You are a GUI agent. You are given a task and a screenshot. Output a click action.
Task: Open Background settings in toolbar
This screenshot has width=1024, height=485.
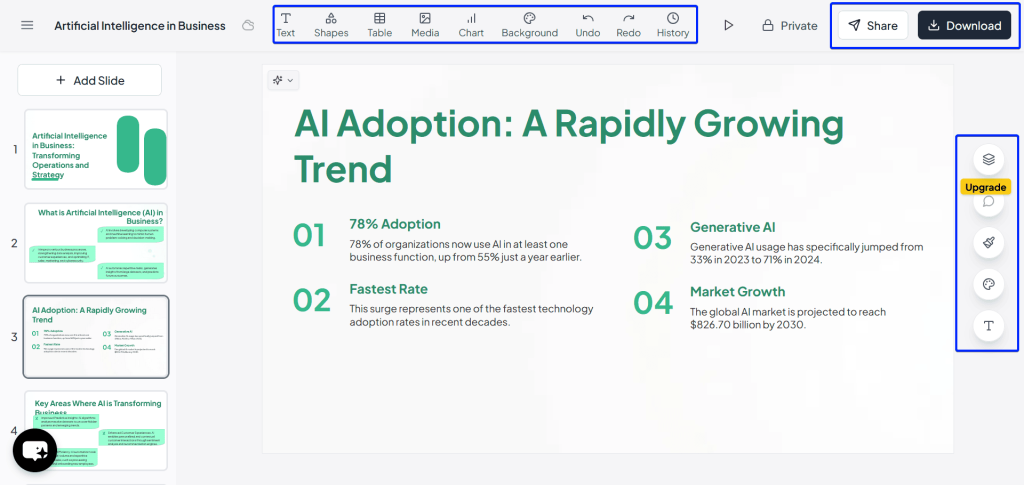[x=529, y=25]
